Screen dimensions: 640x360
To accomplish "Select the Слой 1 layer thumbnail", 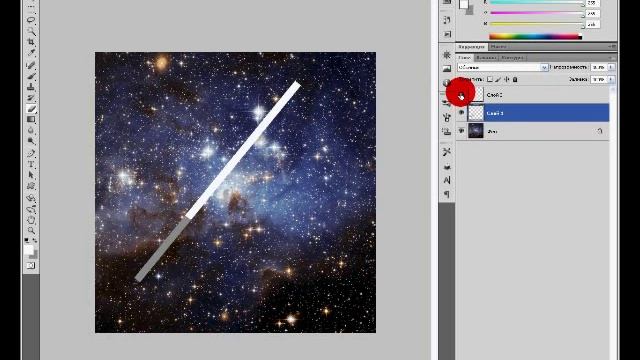I will click(476, 113).
